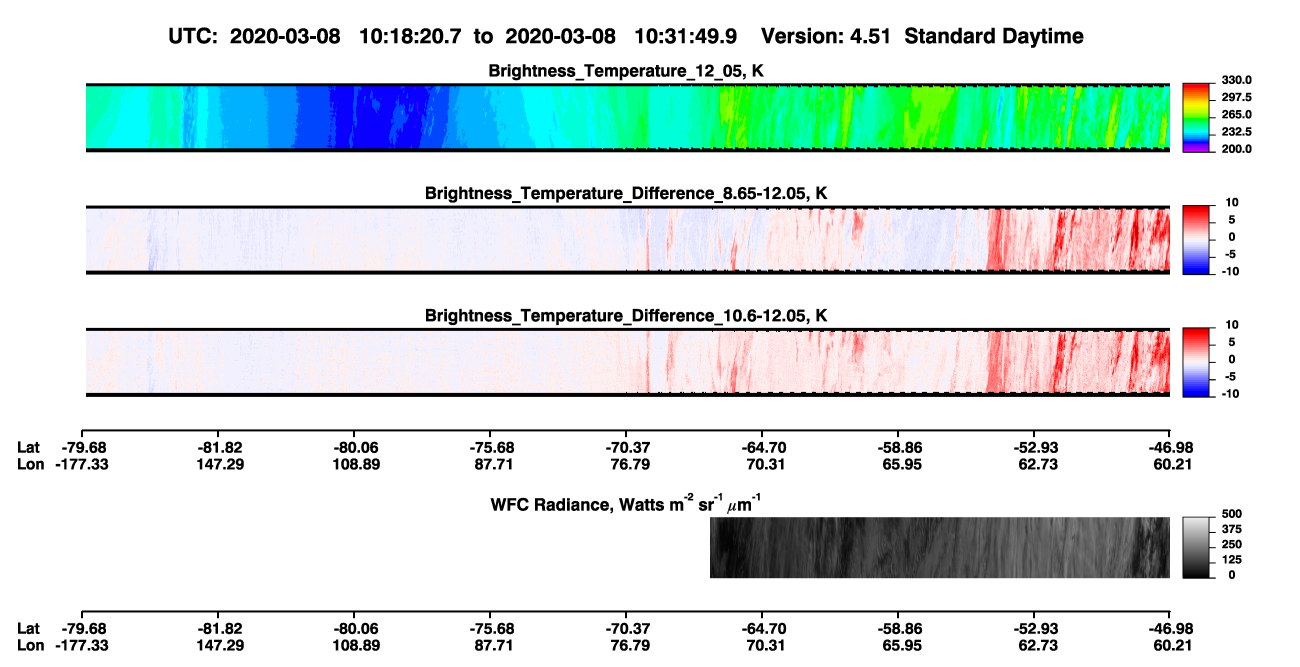
Task: Select the grayscale WFC Radiance image strip
Action: 940,547
